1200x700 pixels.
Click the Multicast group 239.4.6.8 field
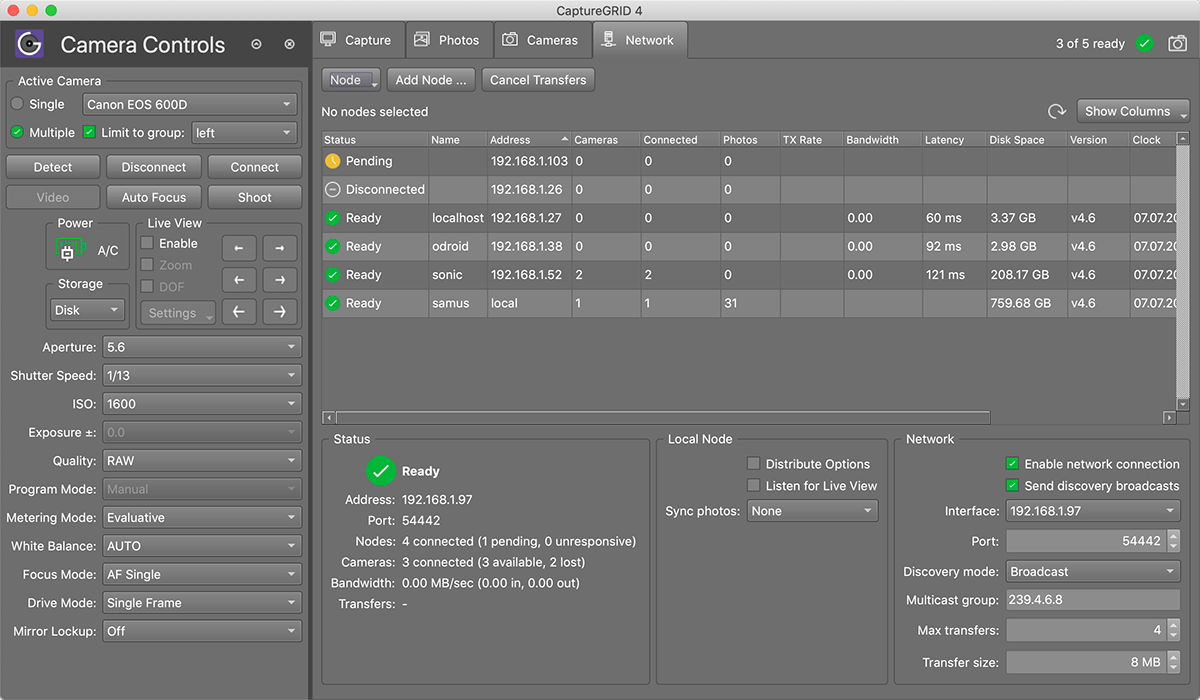1093,601
